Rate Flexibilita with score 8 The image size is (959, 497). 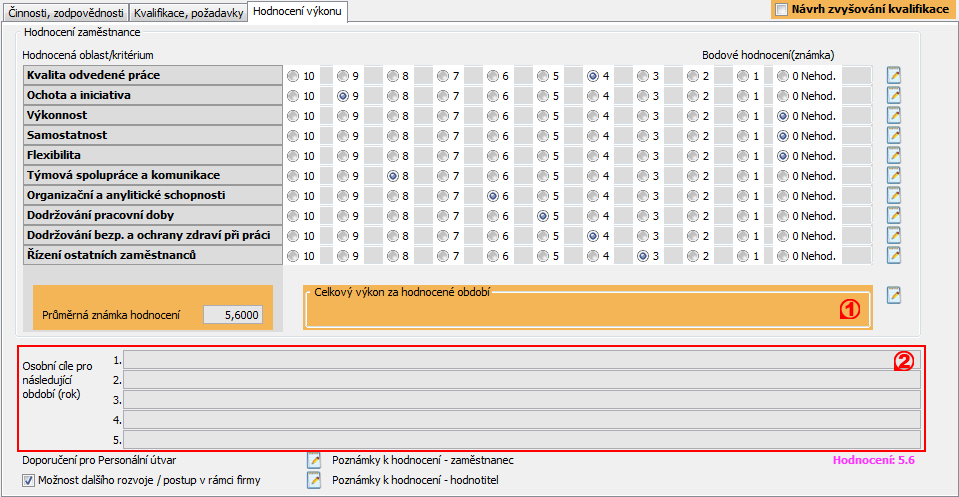[393, 156]
